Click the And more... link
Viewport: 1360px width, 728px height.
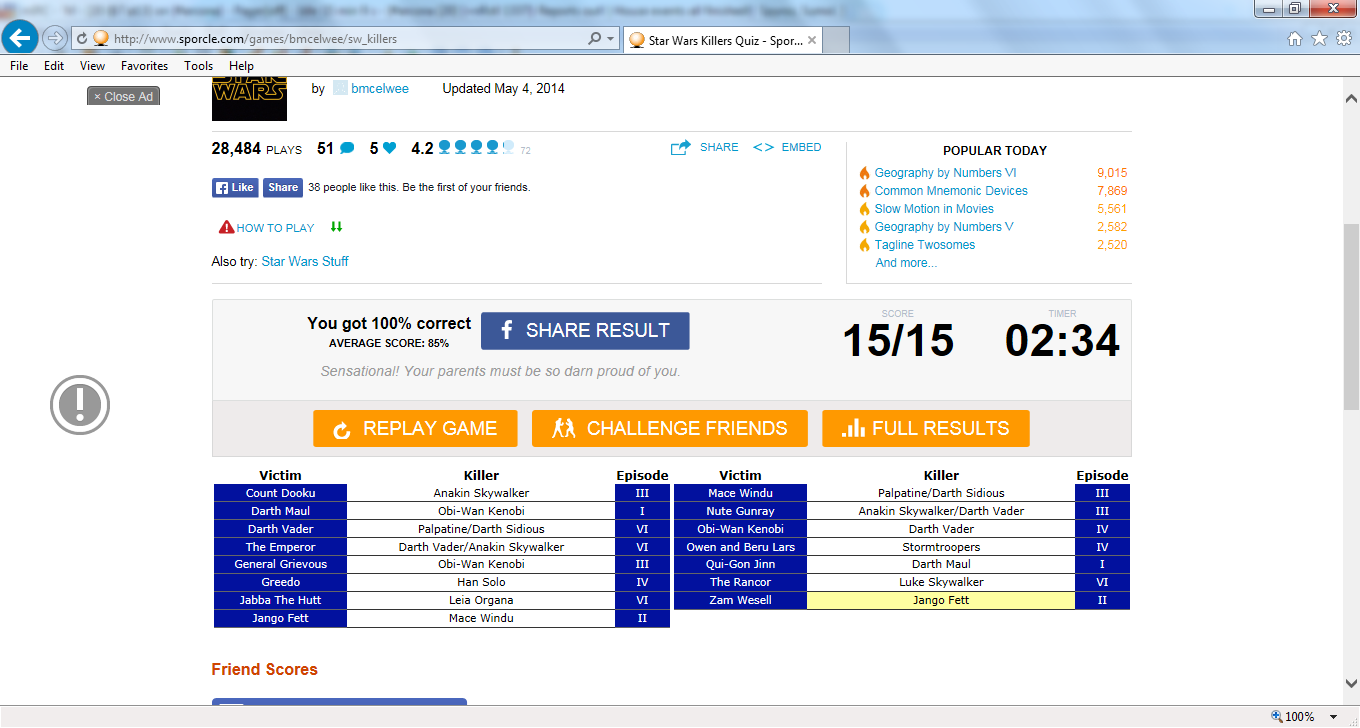pyautogui.click(x=906, y=263)
